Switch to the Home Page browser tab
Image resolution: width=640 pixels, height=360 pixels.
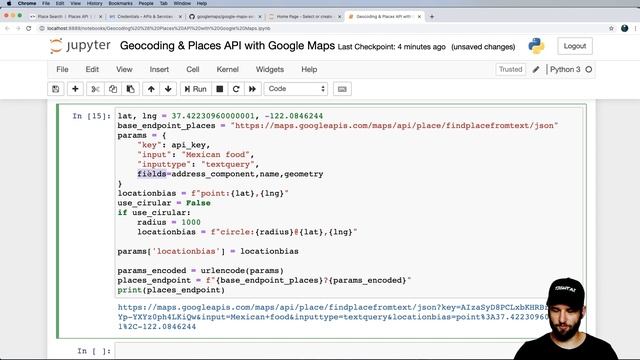(x=304, y=16)
